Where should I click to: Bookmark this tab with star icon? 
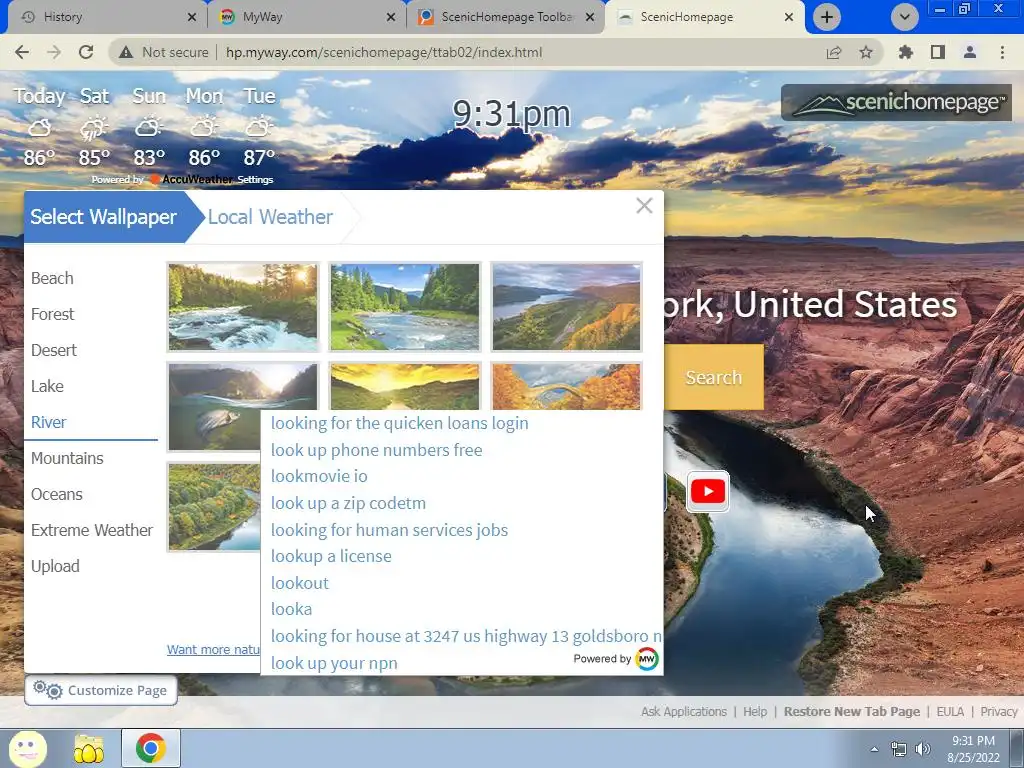pyautogui.click(x=866, y=52)
